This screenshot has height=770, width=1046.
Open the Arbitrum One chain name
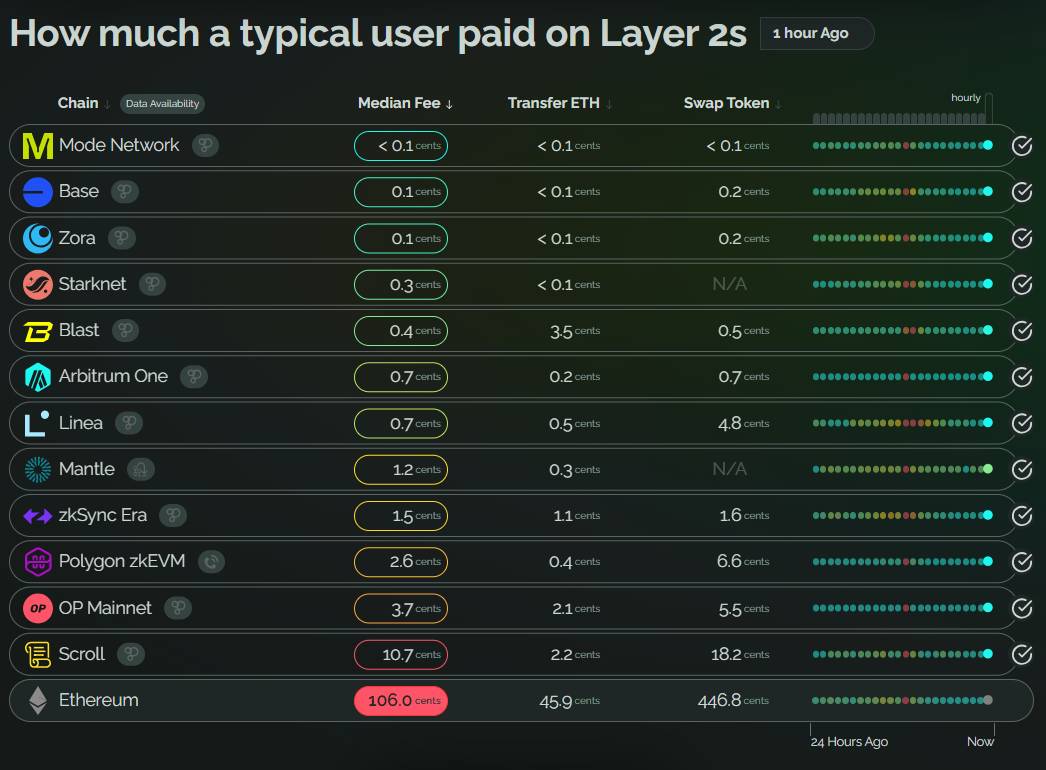(113, 376)
